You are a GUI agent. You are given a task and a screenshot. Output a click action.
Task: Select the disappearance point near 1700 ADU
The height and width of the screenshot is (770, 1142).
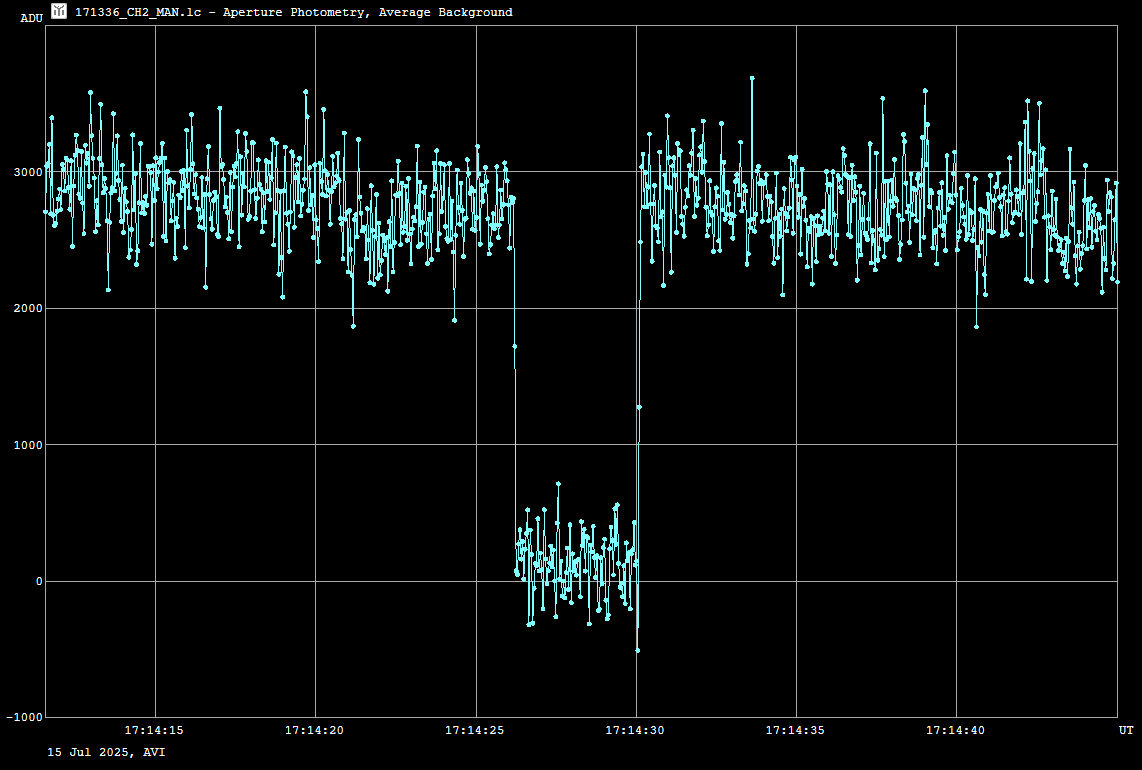pyautogui.click(x=514, y=346)
